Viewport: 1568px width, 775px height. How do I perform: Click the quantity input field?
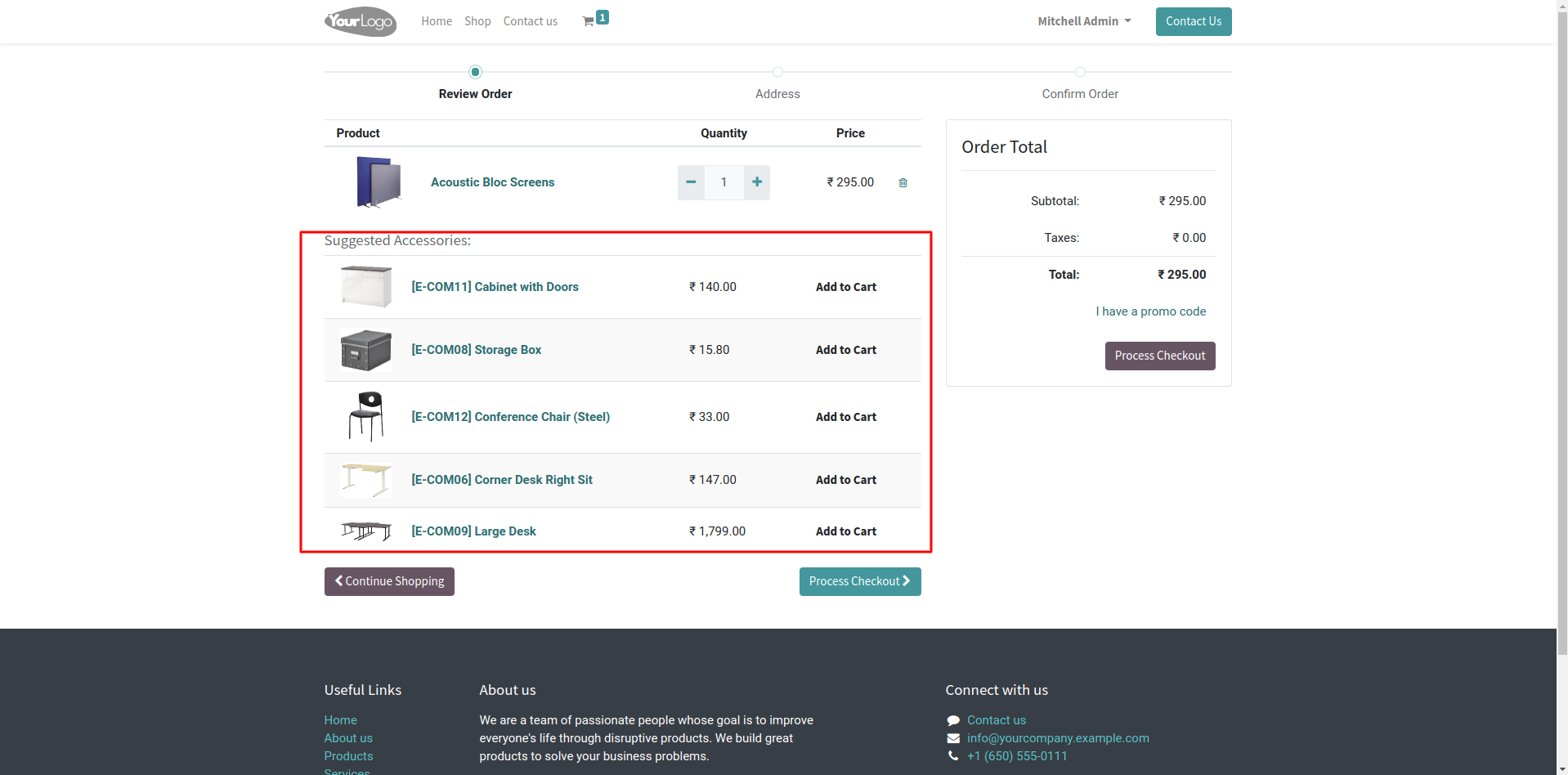724,182
